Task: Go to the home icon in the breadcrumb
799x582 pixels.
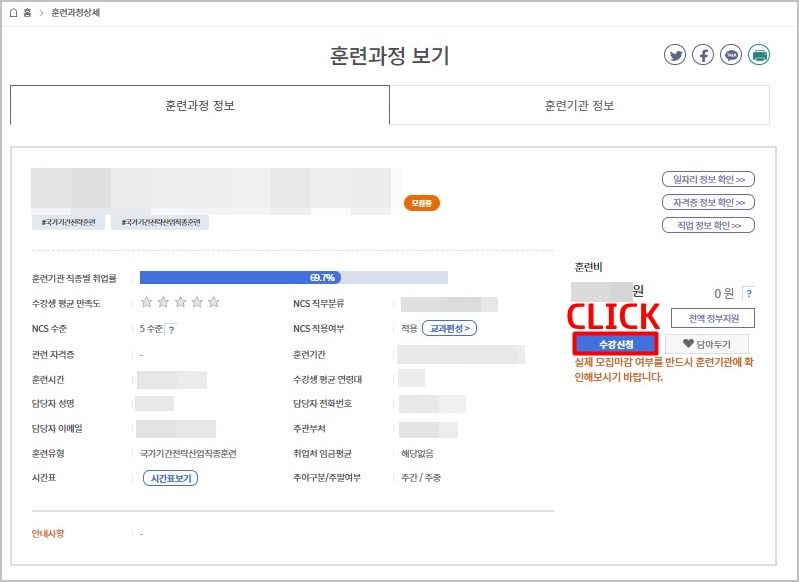Action: click(14, 13)
